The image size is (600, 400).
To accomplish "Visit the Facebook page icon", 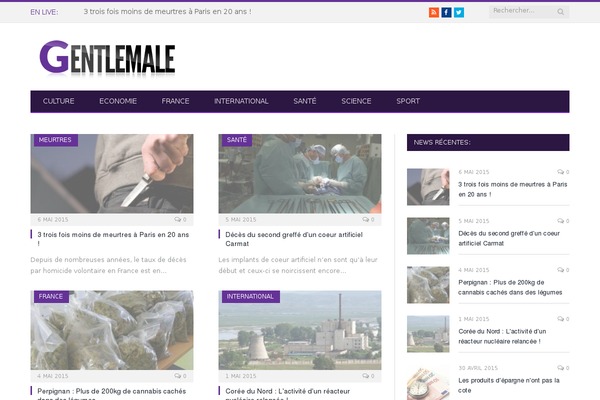I will click(446, 12).
